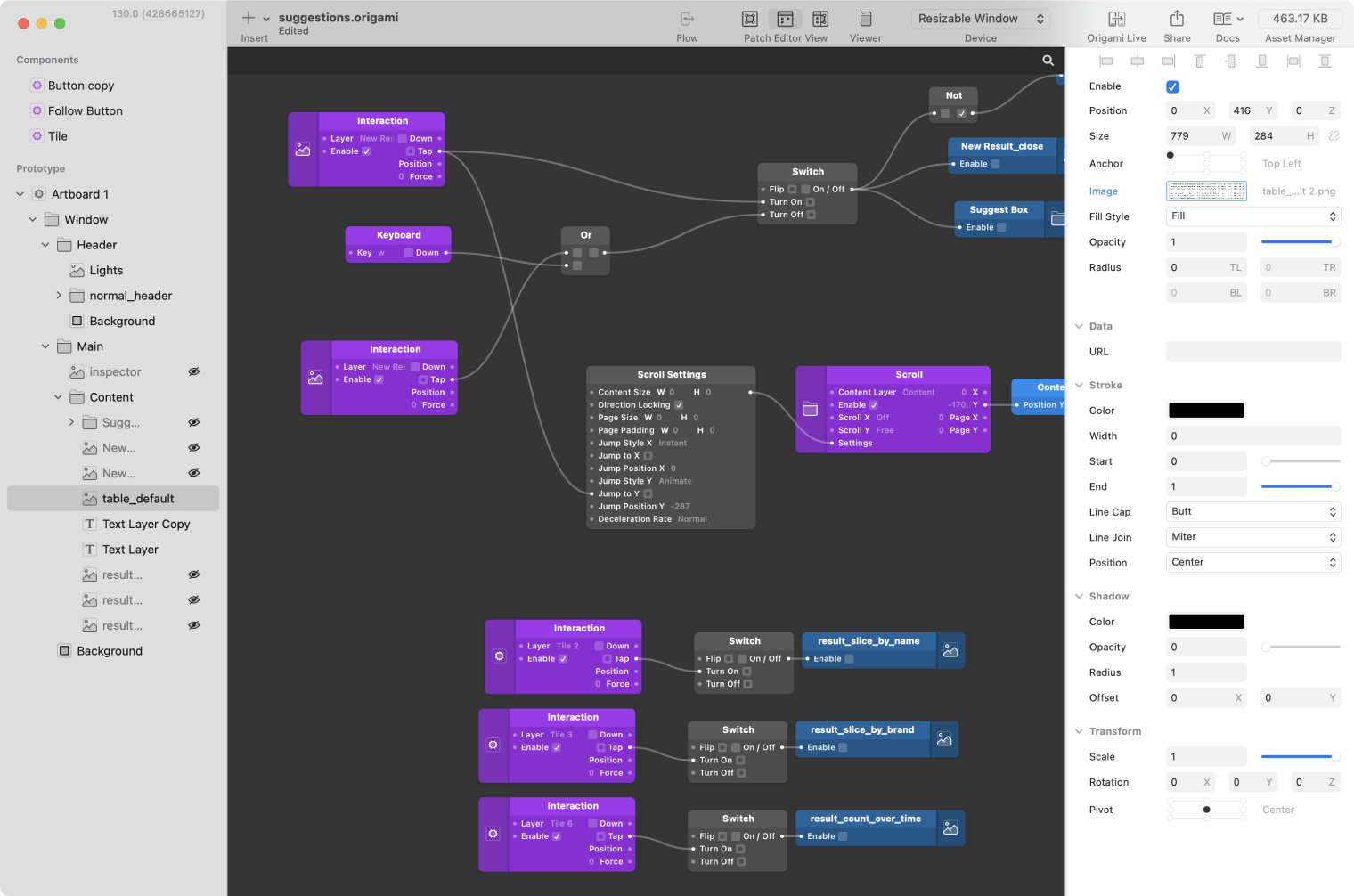Align layer to right edge icon
The image size is (1354, 896).
point(1168,61)
